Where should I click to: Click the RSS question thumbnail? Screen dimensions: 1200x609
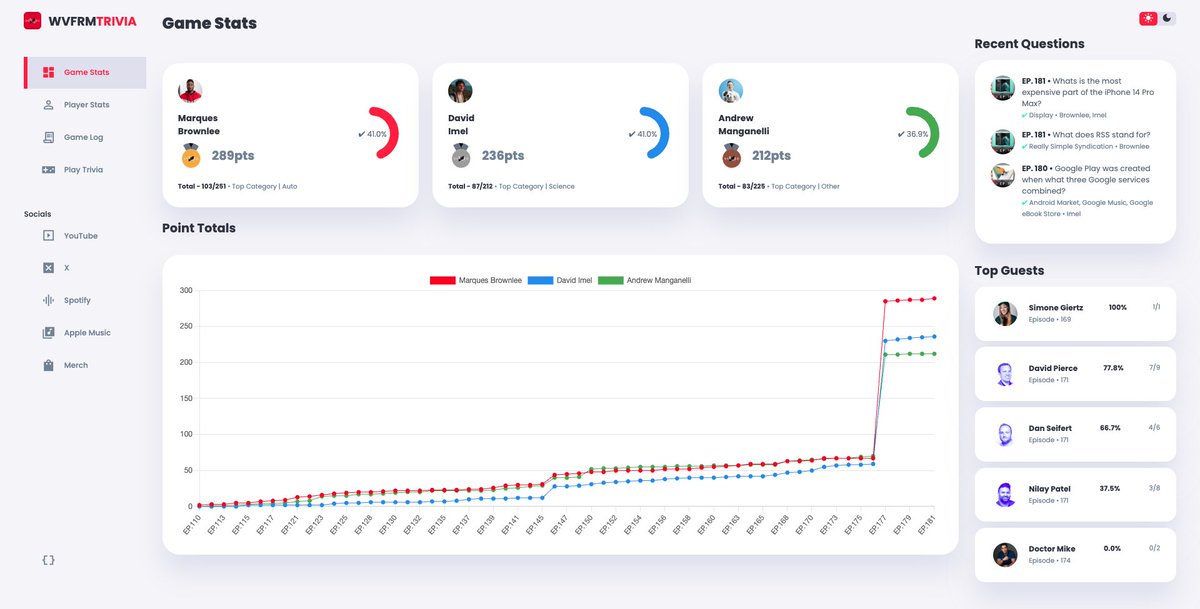(x=1003, y=141)
